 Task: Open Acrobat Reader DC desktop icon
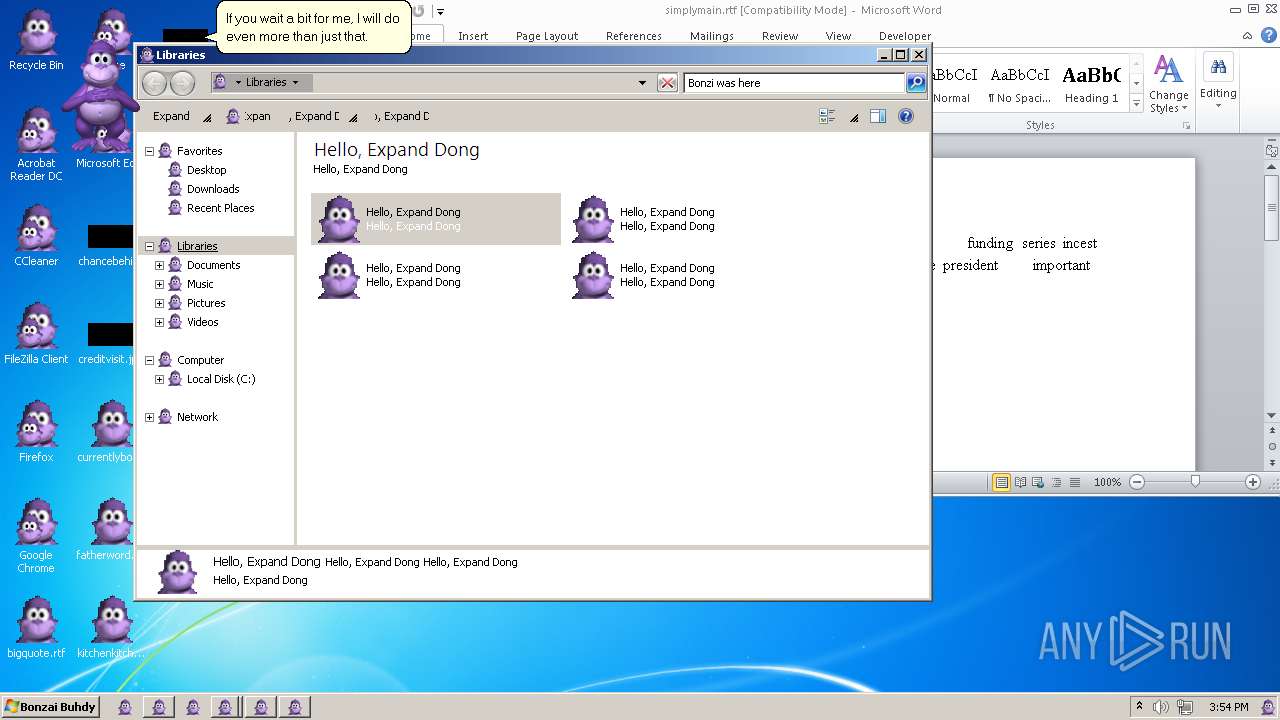[x=36, y=145]
